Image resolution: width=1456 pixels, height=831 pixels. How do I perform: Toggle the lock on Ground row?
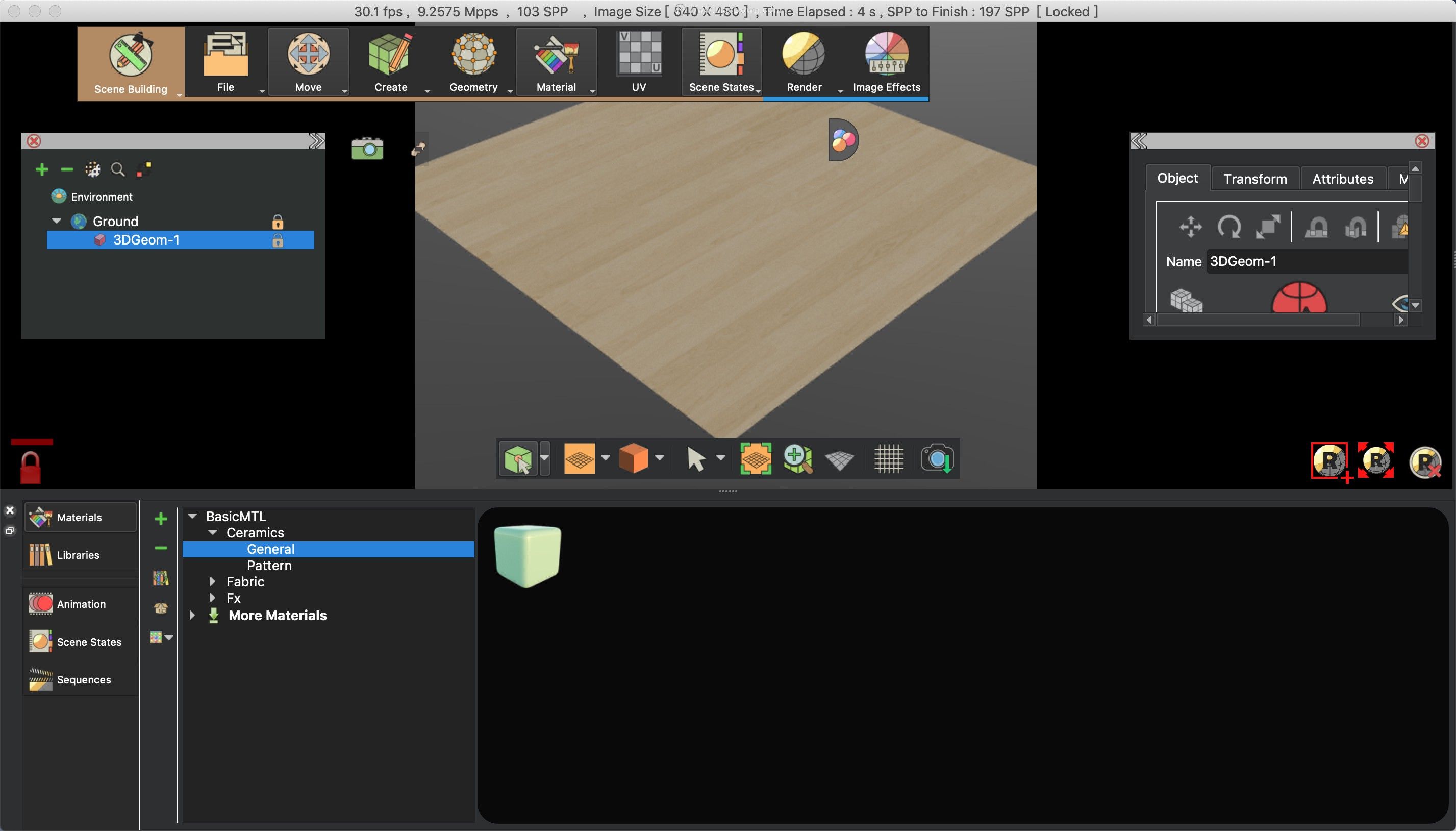(x=277, y=222)
